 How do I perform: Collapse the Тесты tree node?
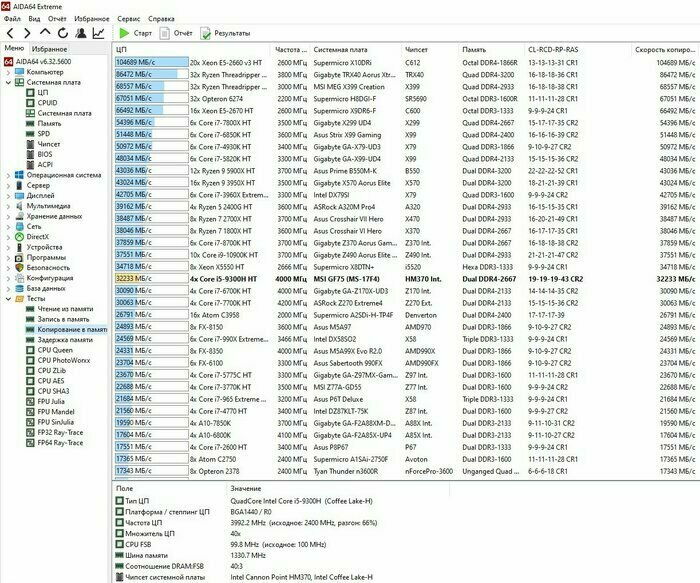pos(8,298)
